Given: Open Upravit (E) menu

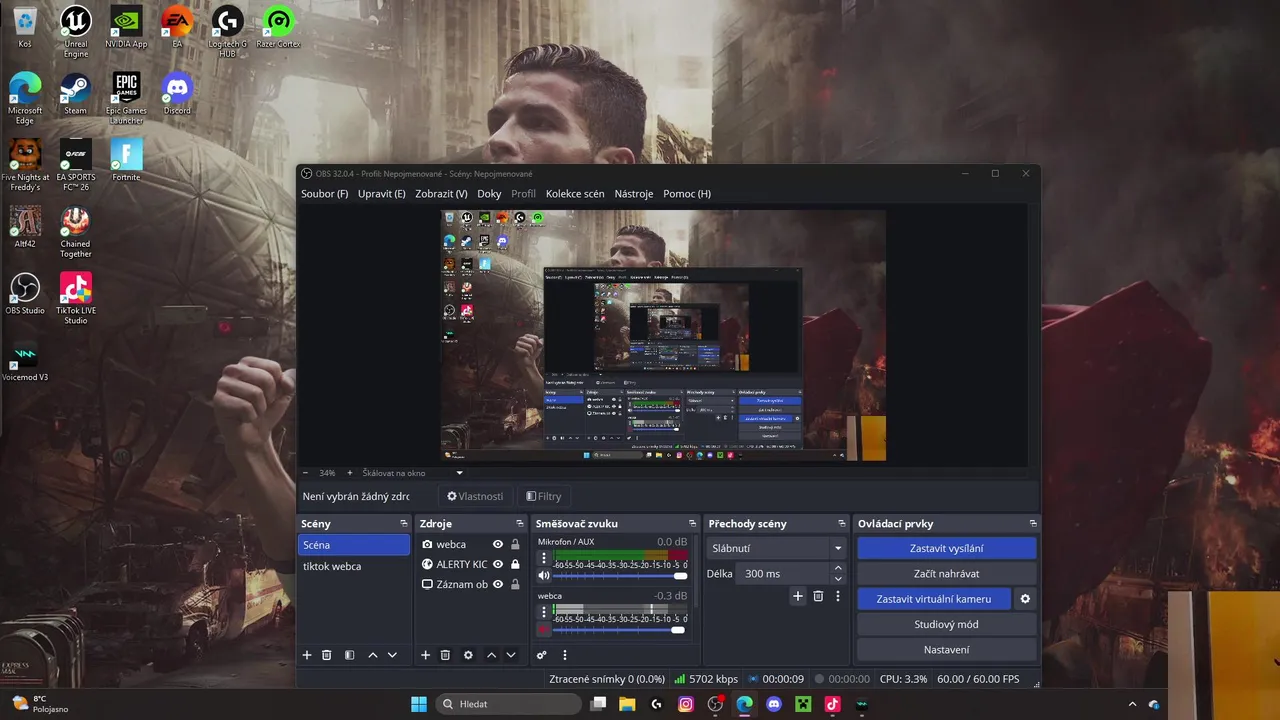Looking at the screenshot, I should (x=382, y=194).
